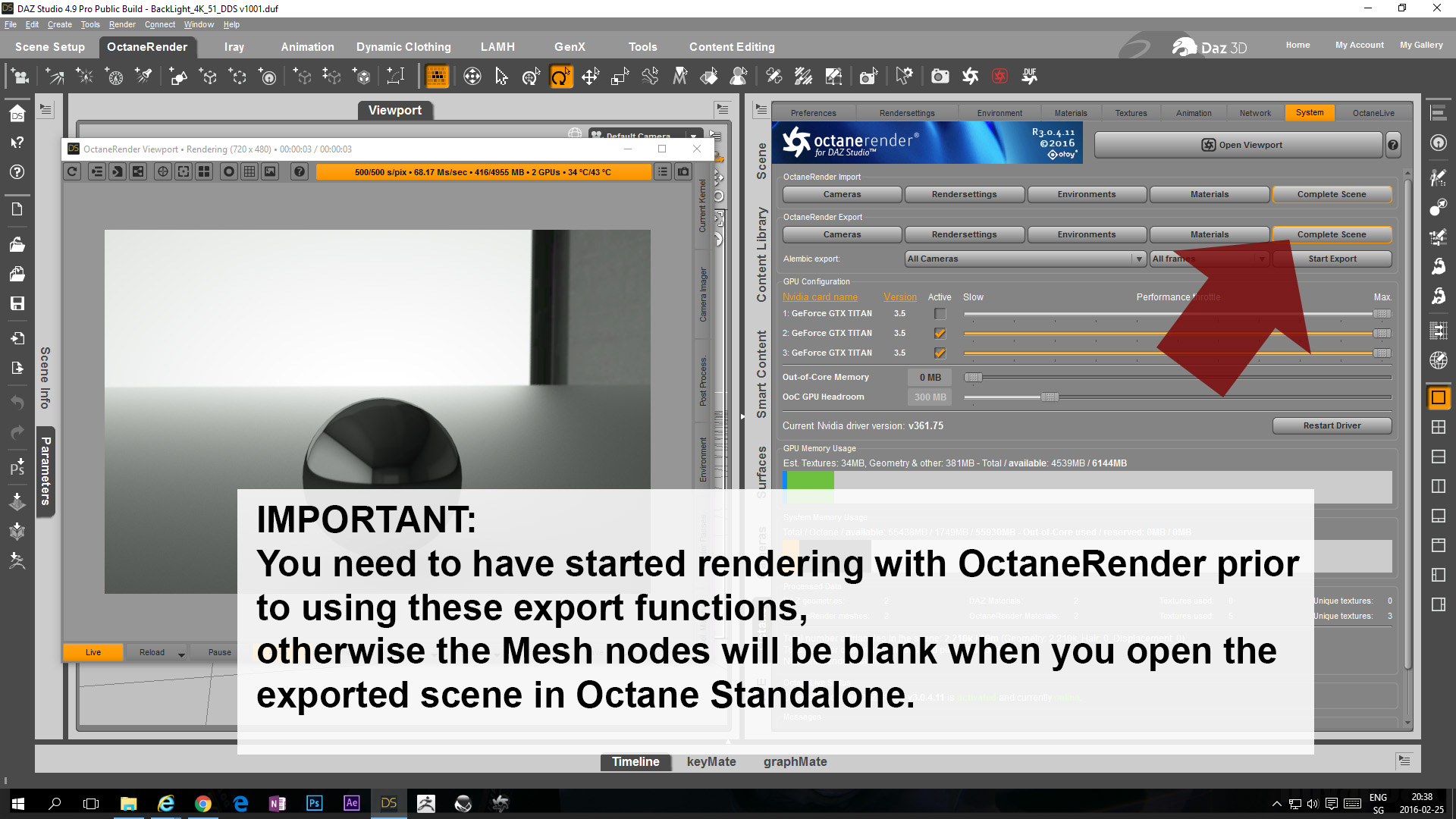Select the Rotate tool in main toolbar
The width and height of the screenshot is (1456, 819).
(560, 77)
